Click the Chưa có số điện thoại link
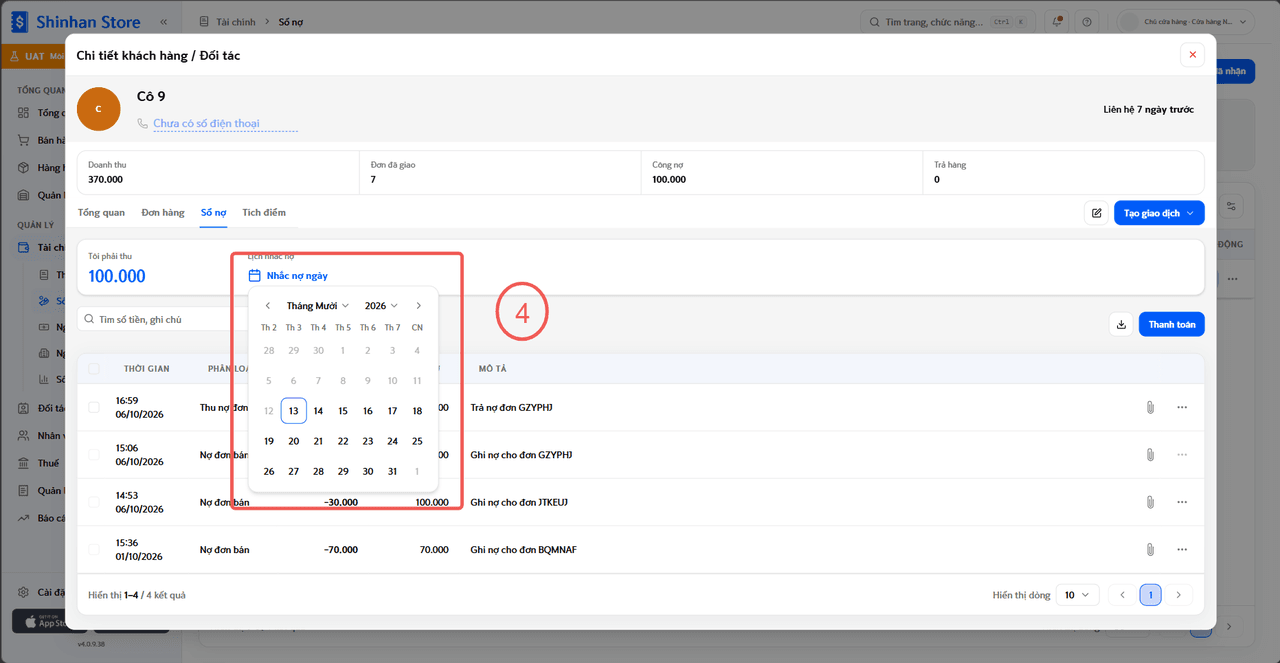Screen dimensions: 1280x663 click(206, 124)
